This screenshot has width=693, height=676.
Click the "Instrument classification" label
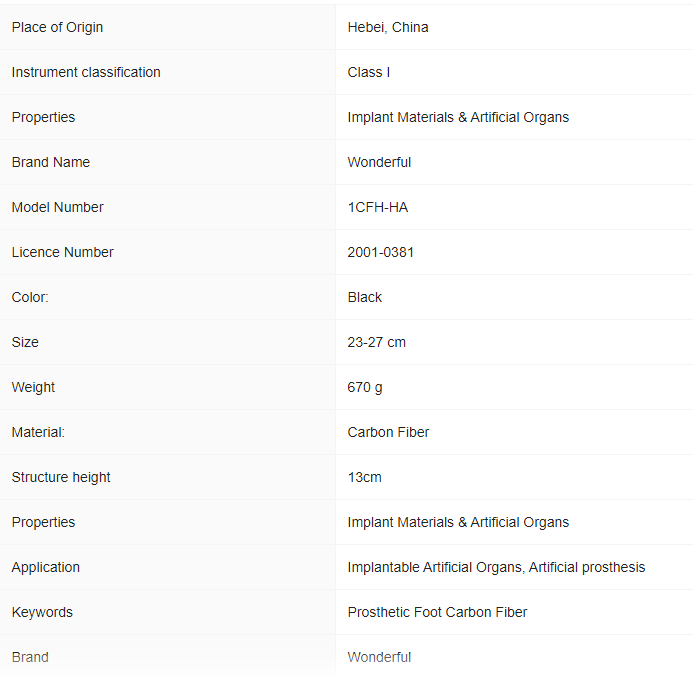pos(86,72)
